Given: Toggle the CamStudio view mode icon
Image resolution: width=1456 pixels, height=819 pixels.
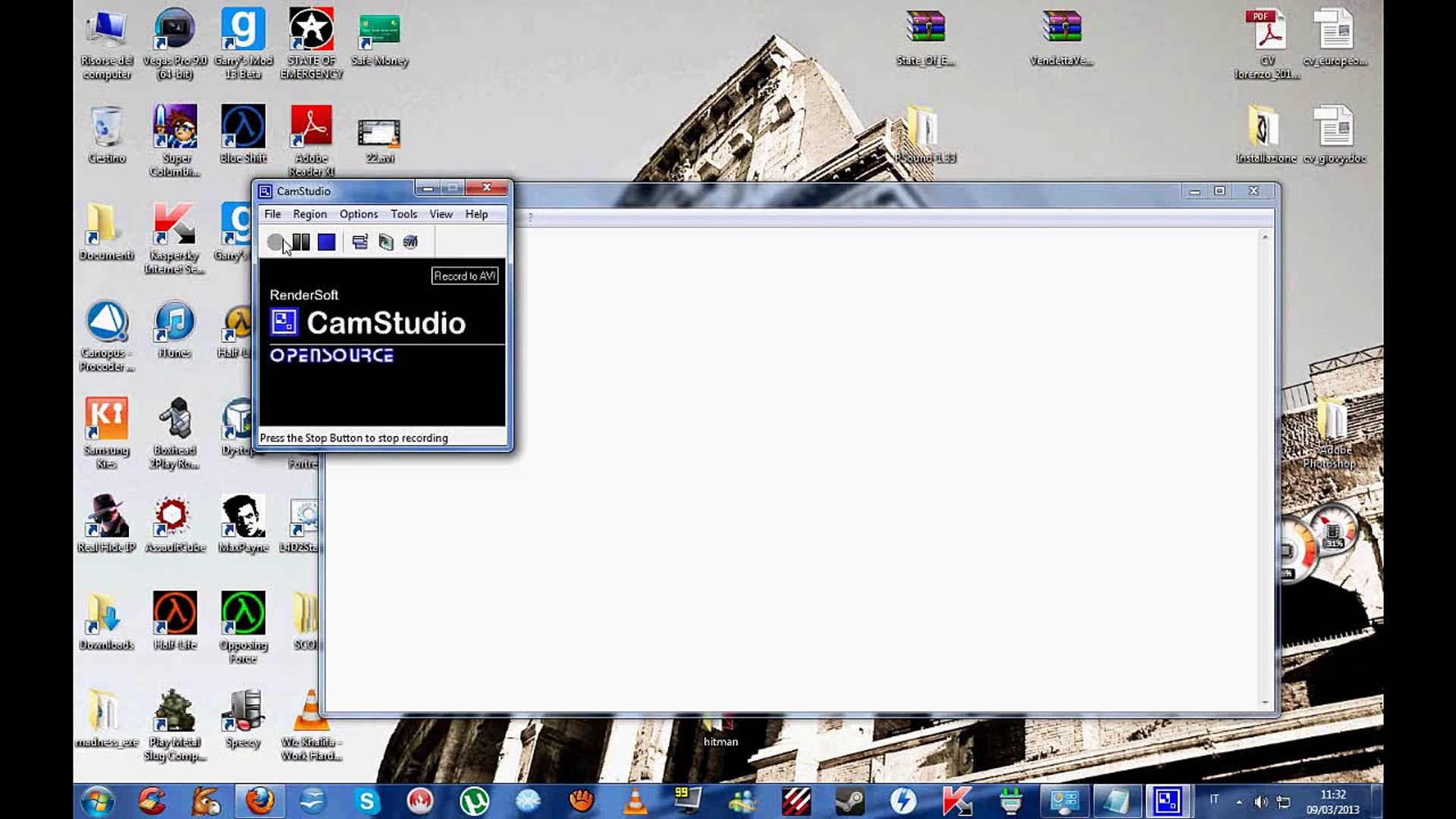Looking at the screenshot, I should (x=360, y=242).
